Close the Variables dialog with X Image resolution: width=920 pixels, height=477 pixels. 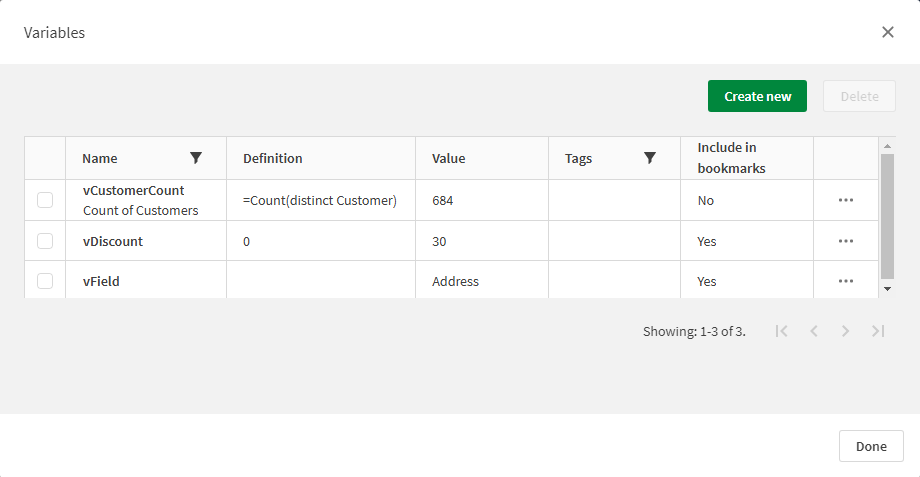[x=888, y=32]
